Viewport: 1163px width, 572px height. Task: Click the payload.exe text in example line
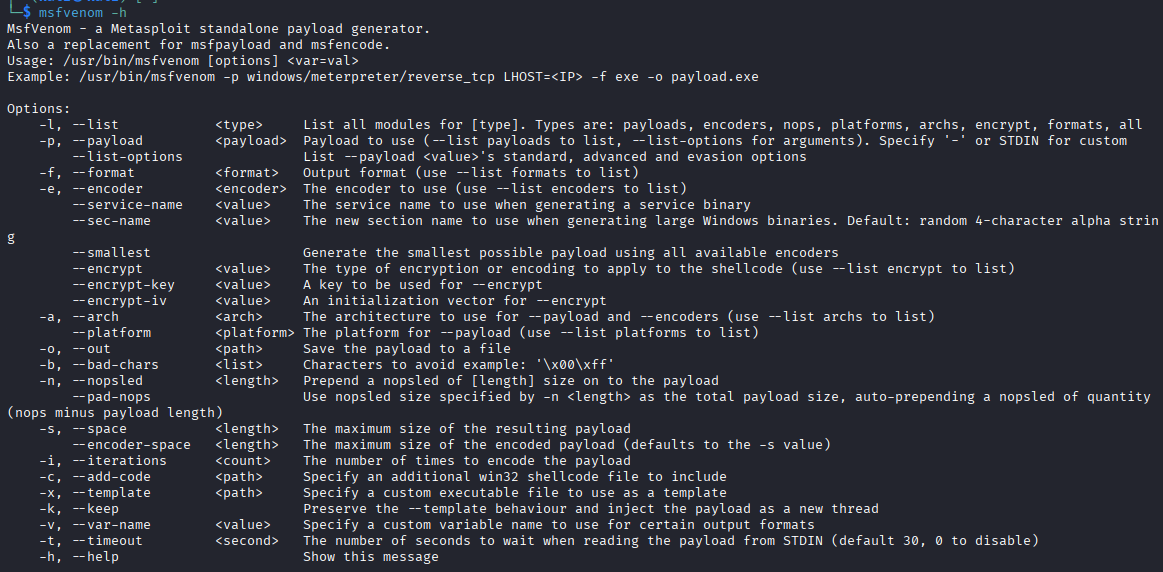pos(715,76)
